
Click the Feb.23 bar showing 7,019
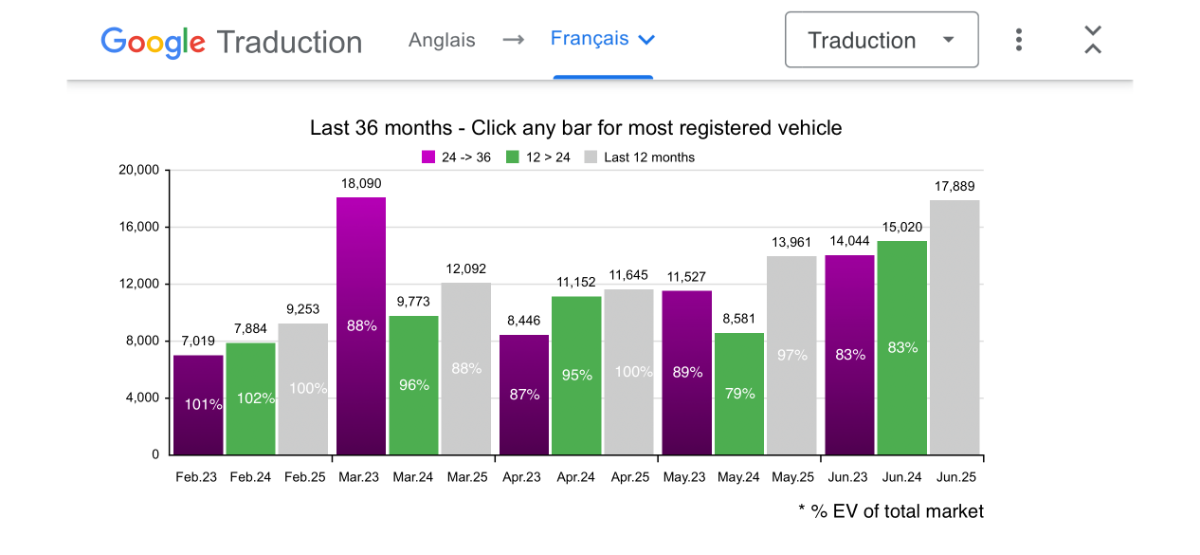coord(198,405)
